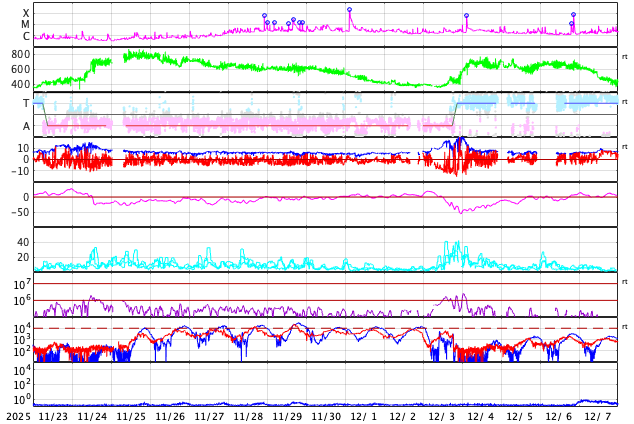Click the X flare class axis label
Viewport: 634px width, 424px height.
point(26,13)
